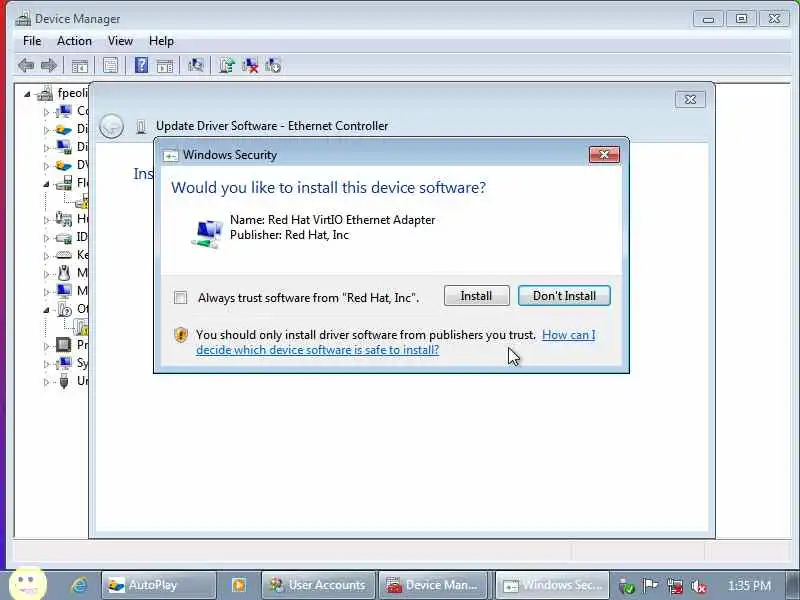
Task: Select the warning device under Floppy controllers
Action: (x=82, y=202)
